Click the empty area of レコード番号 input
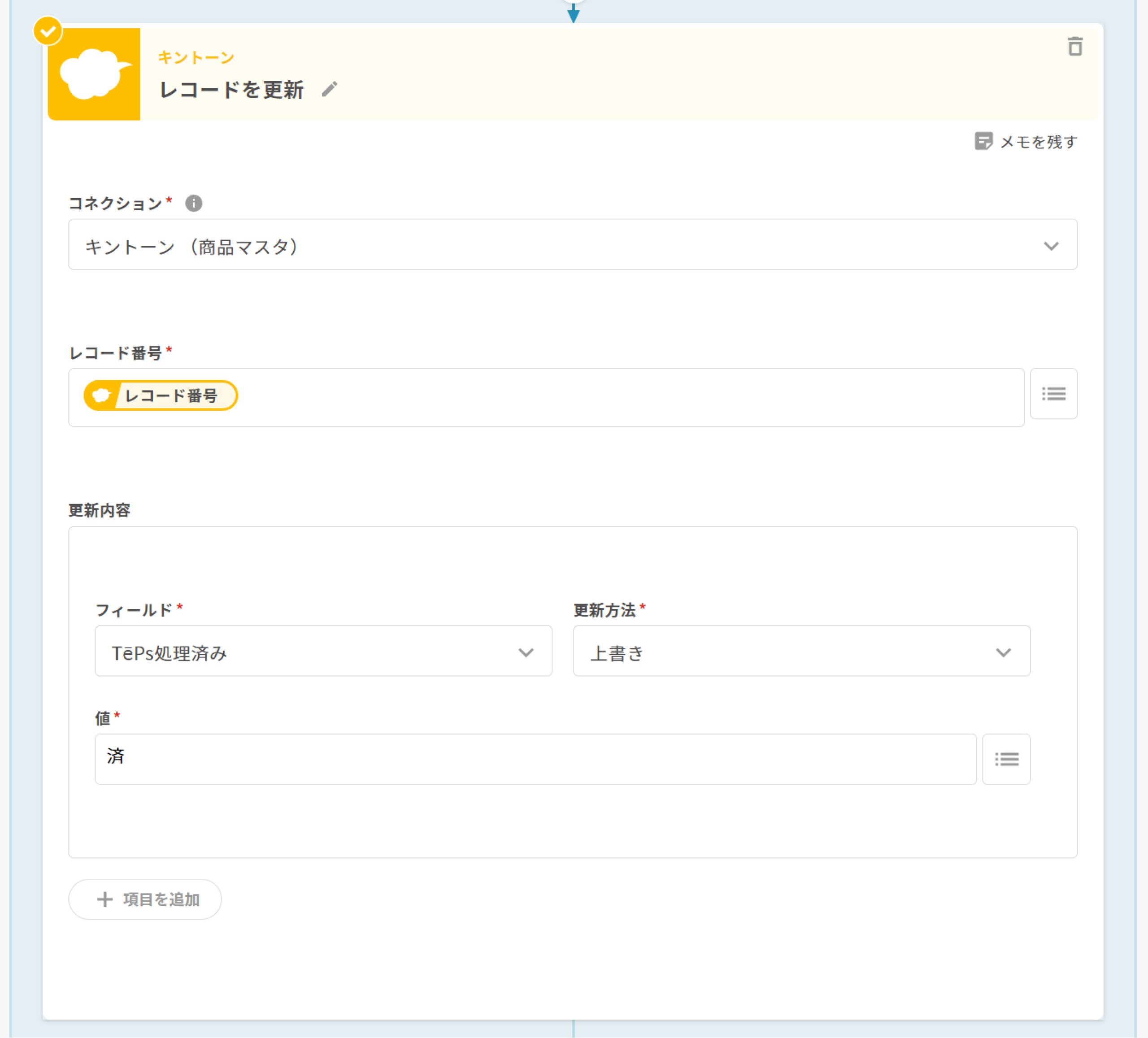This screenshot has width=1148, height=1038. pos(626,397)
